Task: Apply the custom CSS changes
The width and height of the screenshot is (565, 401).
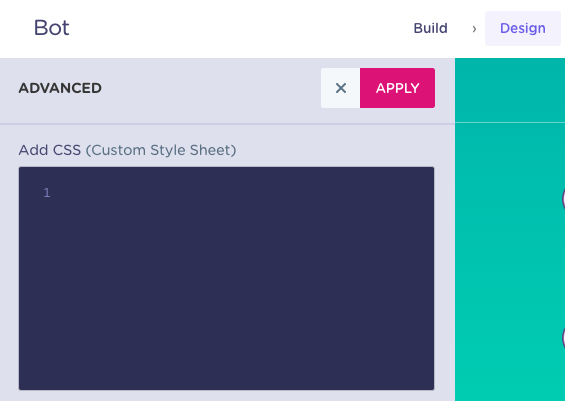Action: click(x=397, y=88)
